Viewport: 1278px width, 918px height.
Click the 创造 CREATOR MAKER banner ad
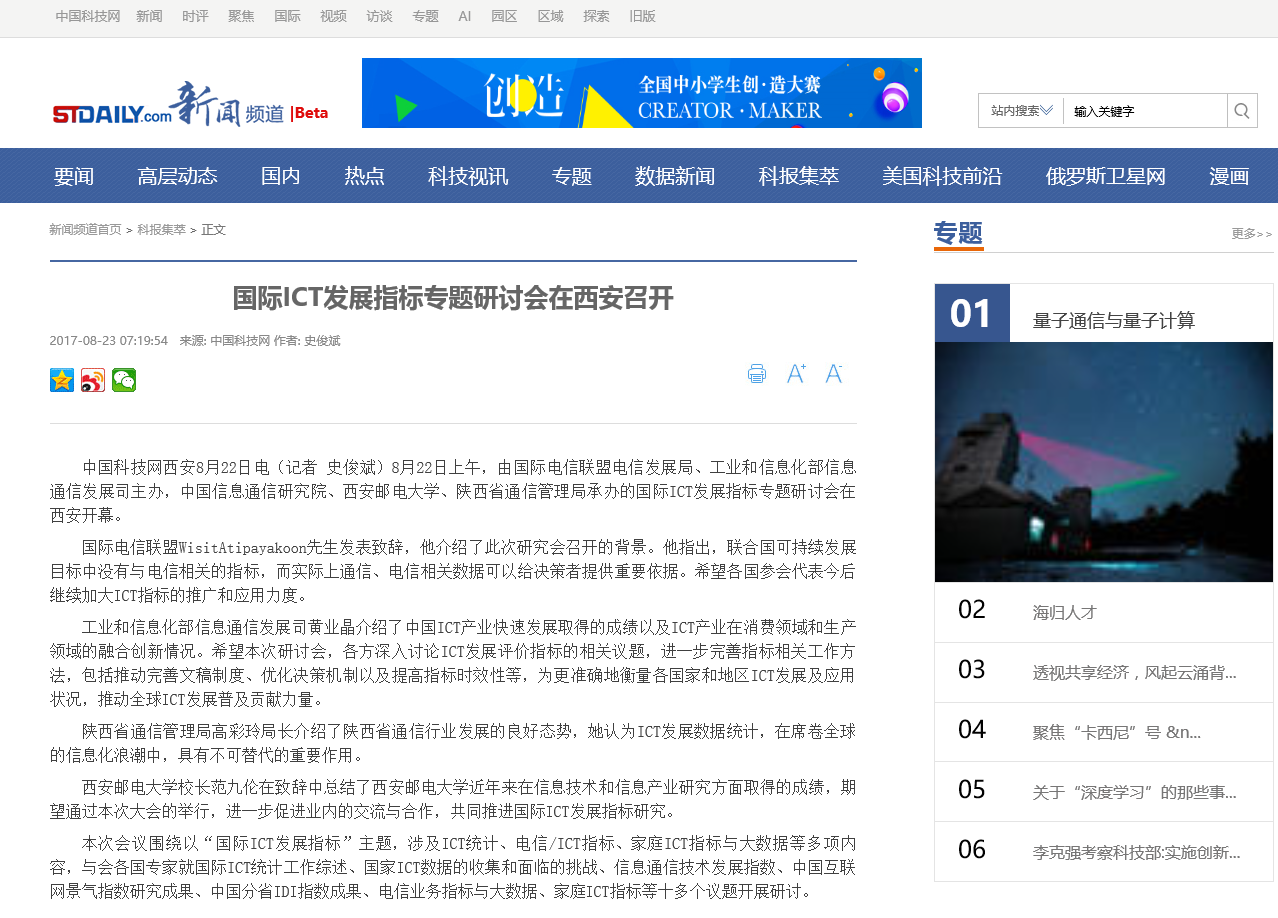(642, 93)
